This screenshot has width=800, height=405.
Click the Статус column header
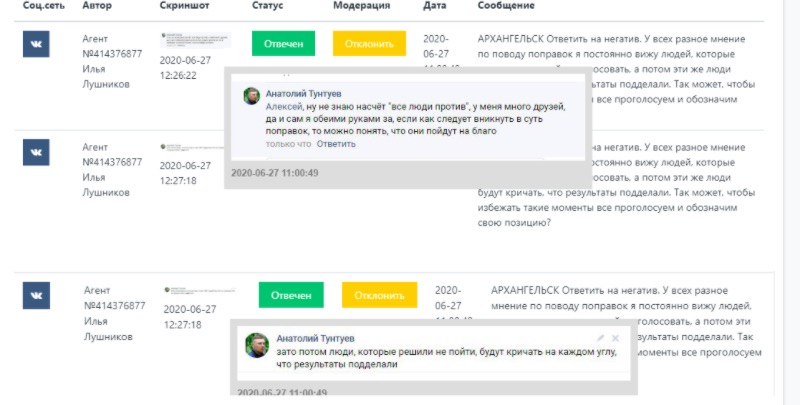pos(268,6)
